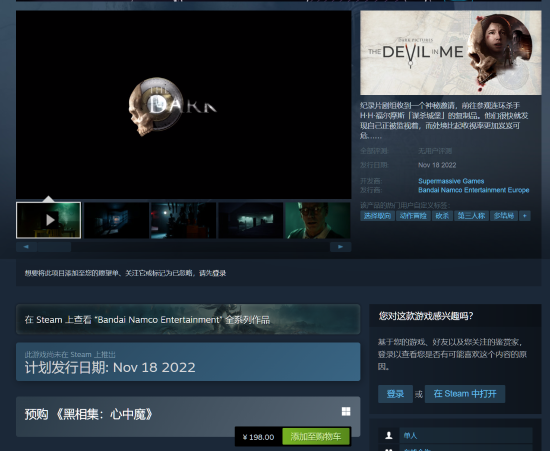Screen dimensions: 550x451
Task: Select the second dark corridor screenshot
Action: click(116, 220)
